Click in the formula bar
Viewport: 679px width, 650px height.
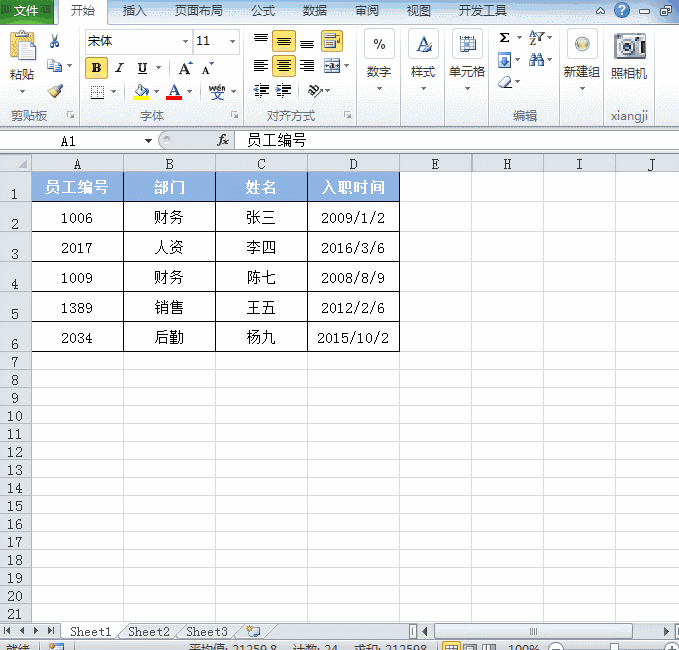pos(456,140)
